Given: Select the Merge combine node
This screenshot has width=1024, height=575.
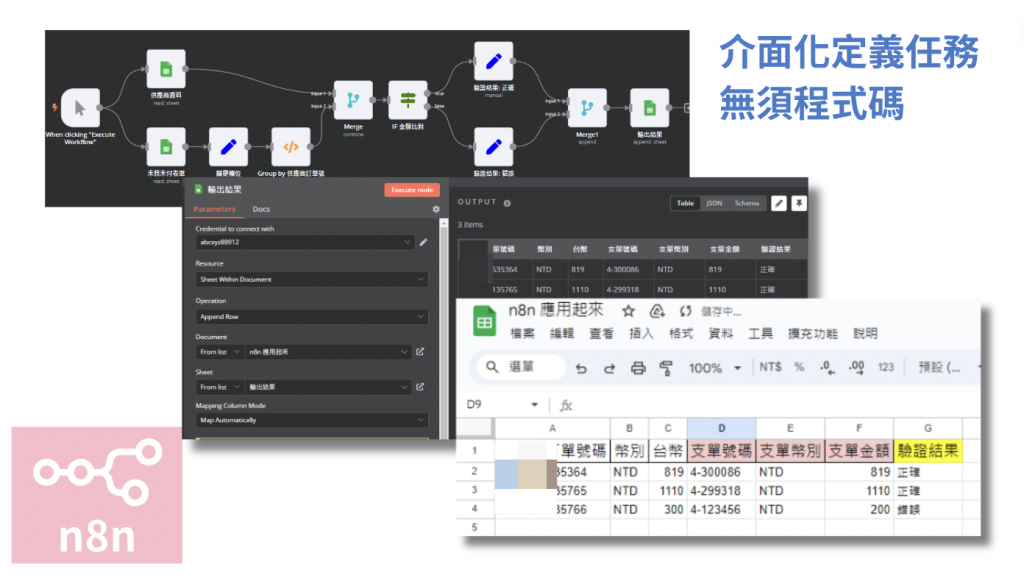Looking at the screenshot, I should coord(353,100).
